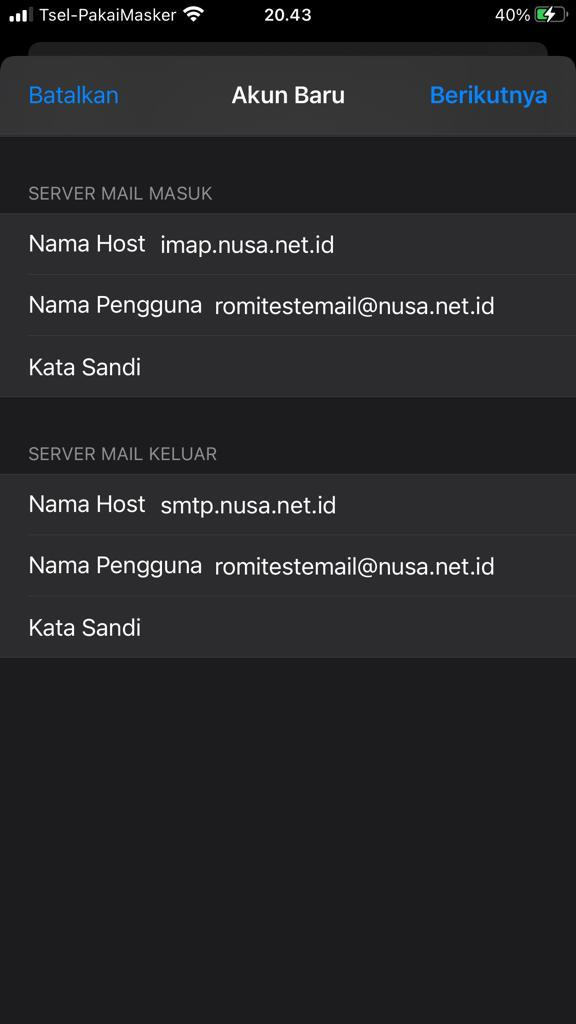Tap the Akun Baru title
This screenshot has width=576, height=1024.
pyautogui.click(x=288, y=95)
